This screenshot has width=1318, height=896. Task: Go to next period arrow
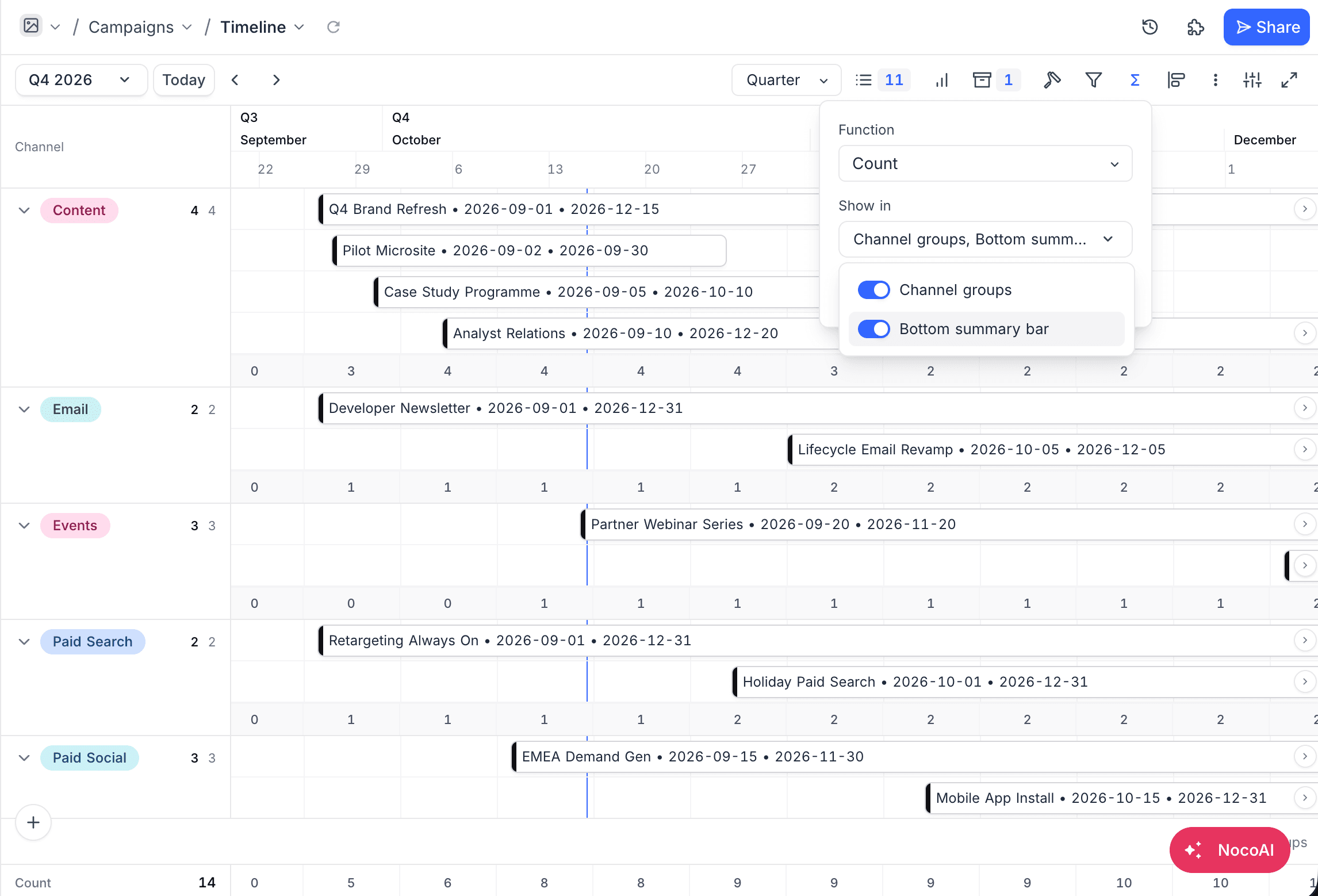pyautogui.click(x=276, y=80)
